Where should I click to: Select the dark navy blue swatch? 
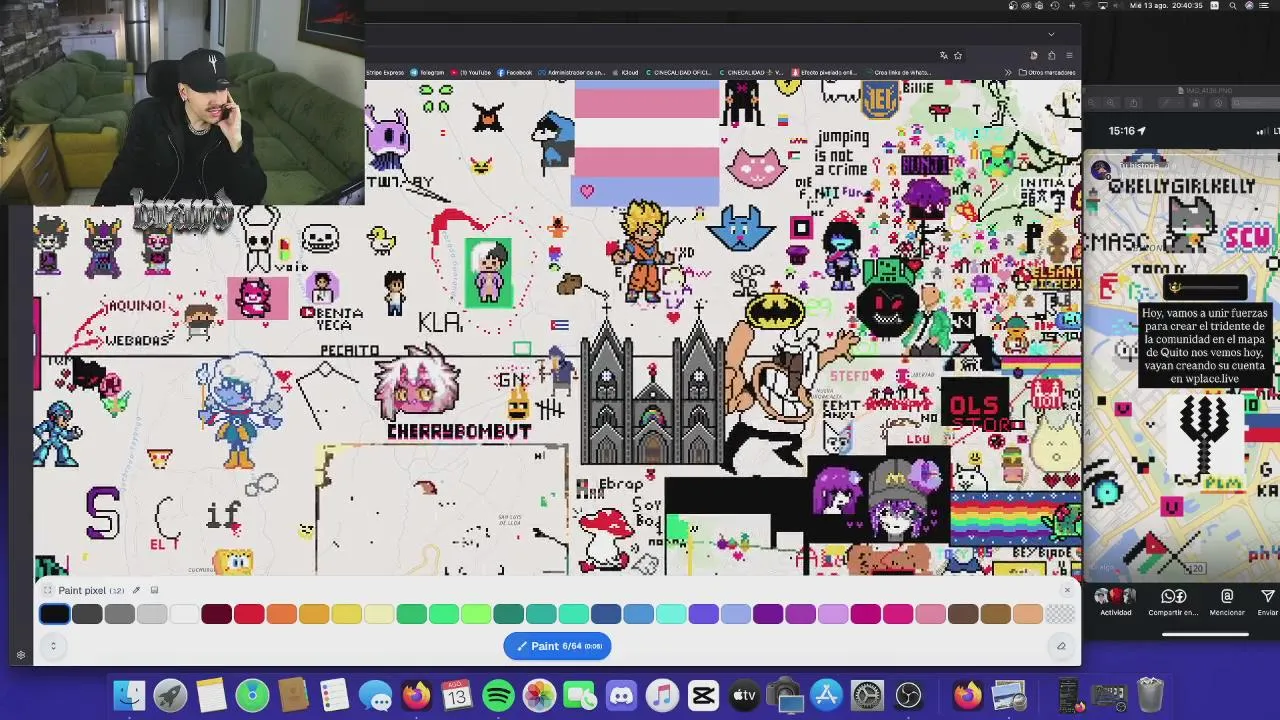(x=606, y=614)
